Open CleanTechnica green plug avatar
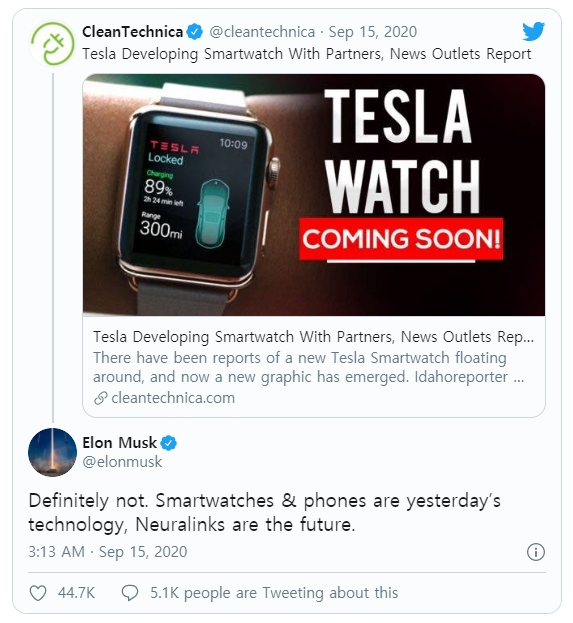 [52, 43]
